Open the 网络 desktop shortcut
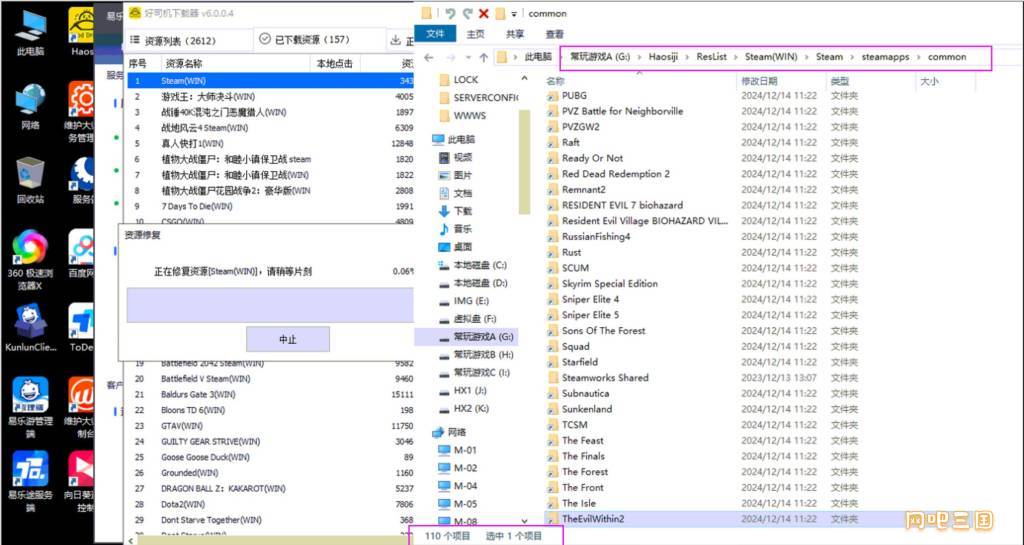Image resolution: width=1024 pixels, height=545 pixels. pos(30,106)
